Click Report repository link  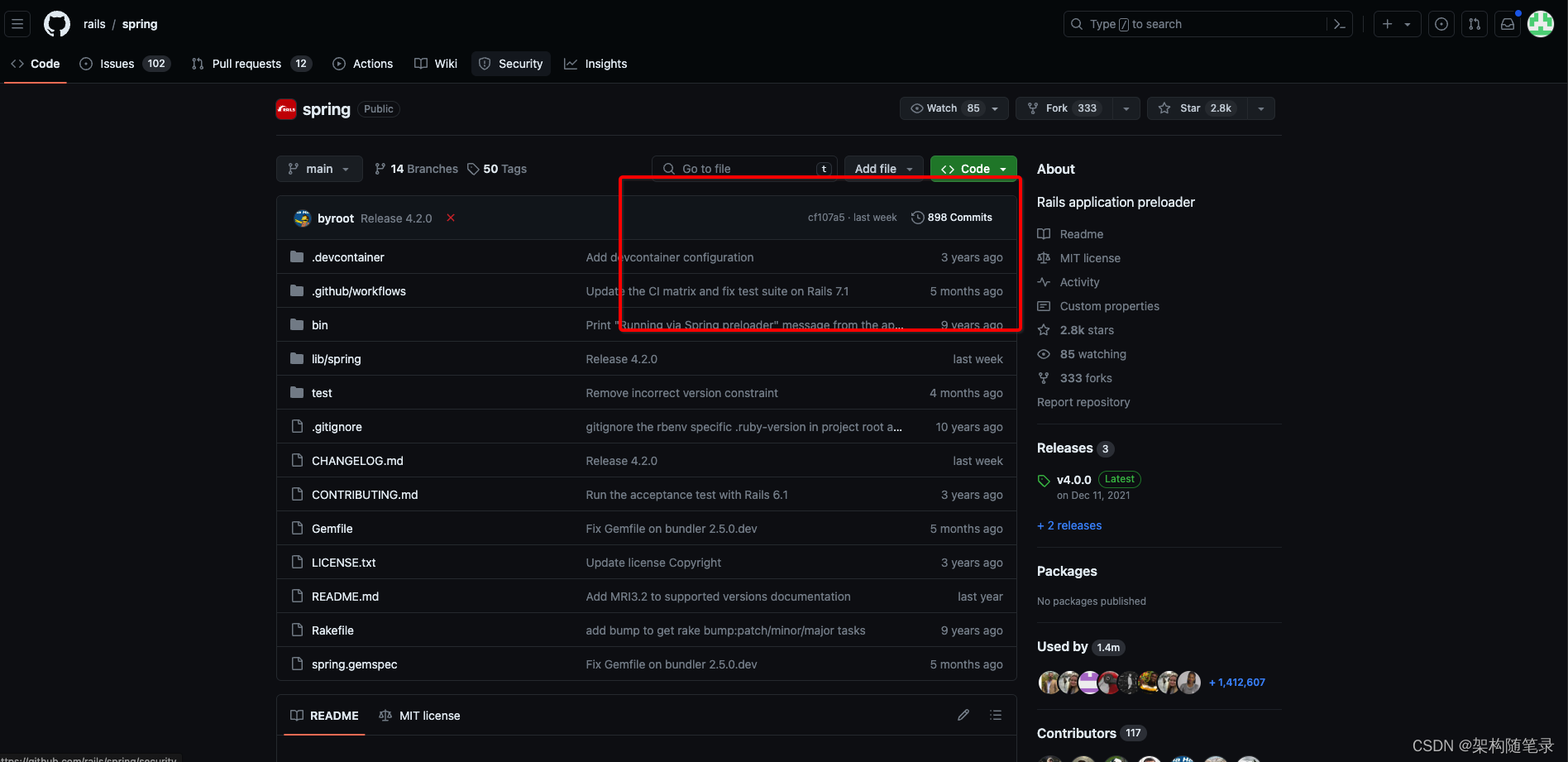1083,402
